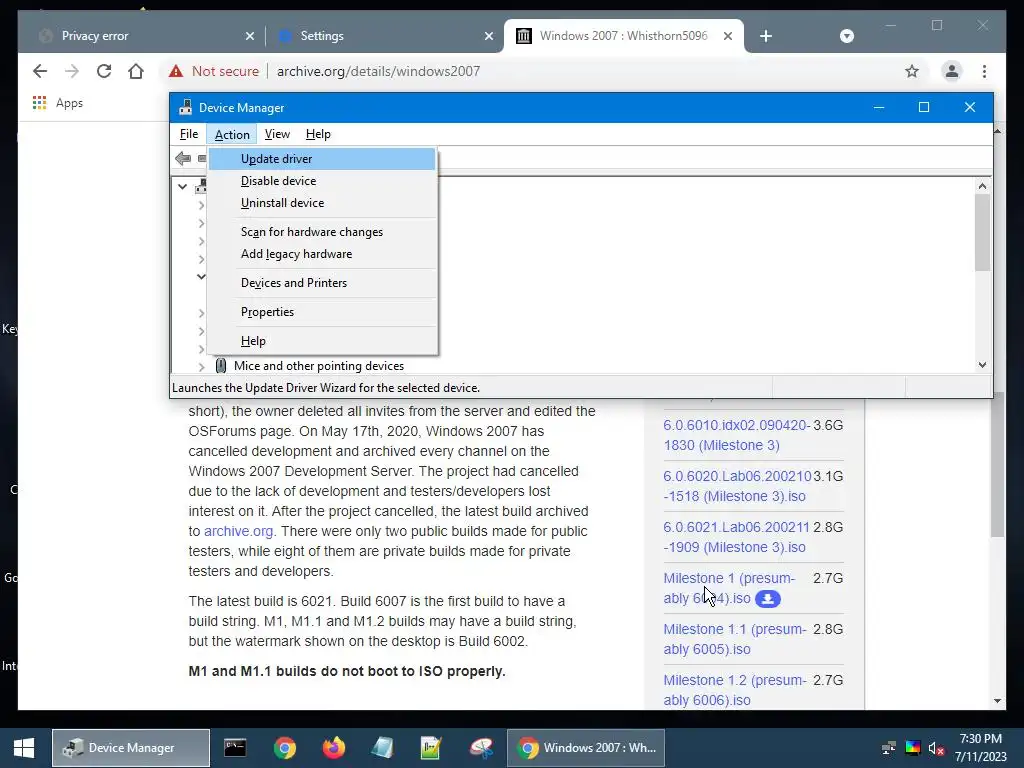The width and height of the screenshot is (1024, 768).
Task: Close the Settings tab
Action: click(x=488, y=36)
